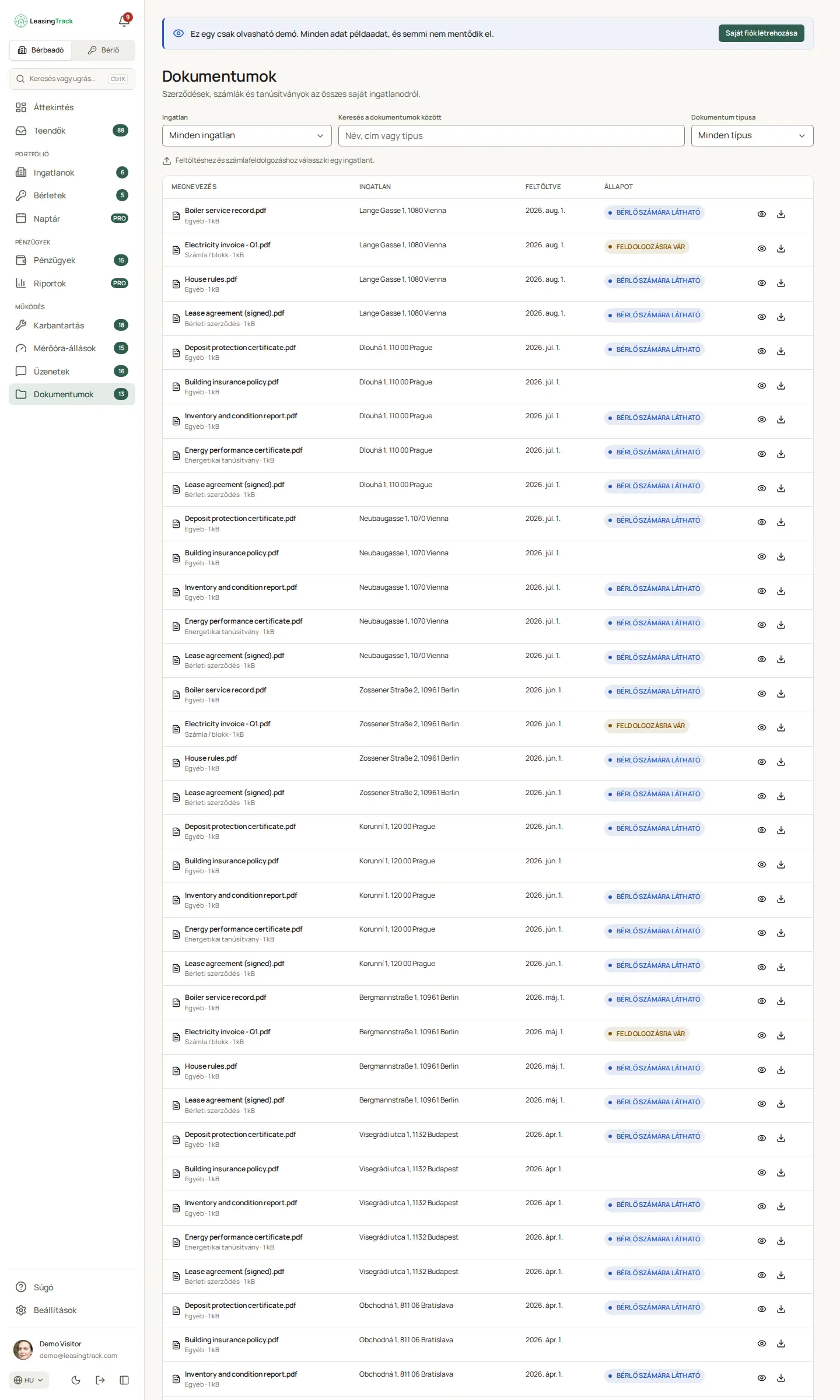The image size is (840, 1400).
Task: Open Mérőóra-állások in the sidebar
Action: click(x=72, y=348)
